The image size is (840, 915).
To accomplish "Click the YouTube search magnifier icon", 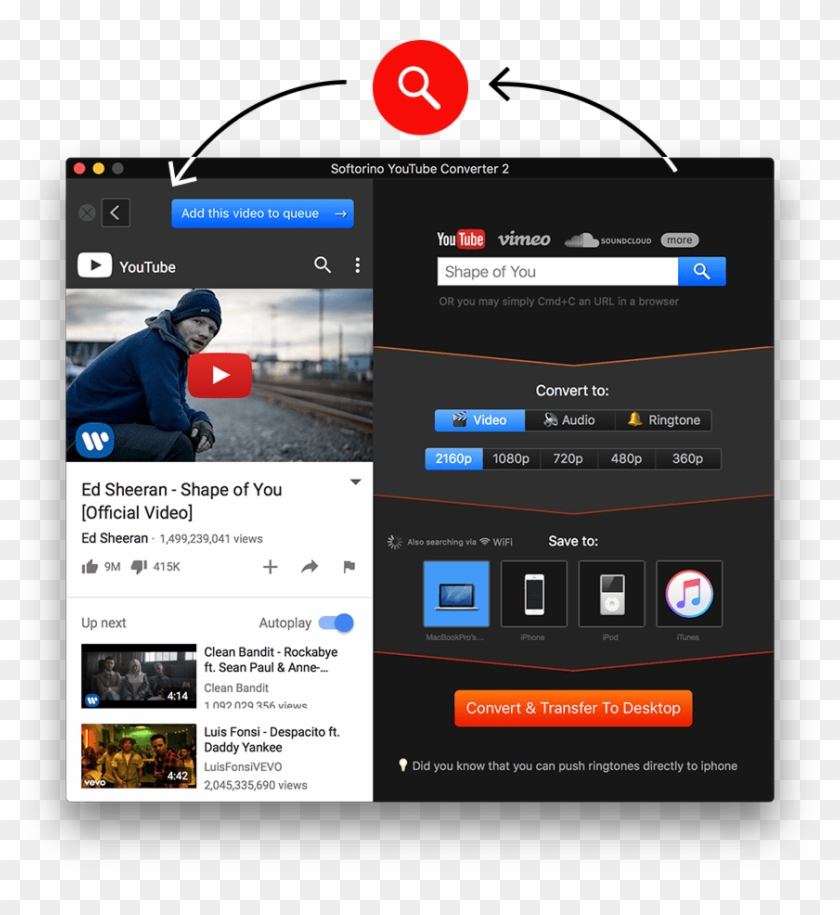I will tap(322, 265).
